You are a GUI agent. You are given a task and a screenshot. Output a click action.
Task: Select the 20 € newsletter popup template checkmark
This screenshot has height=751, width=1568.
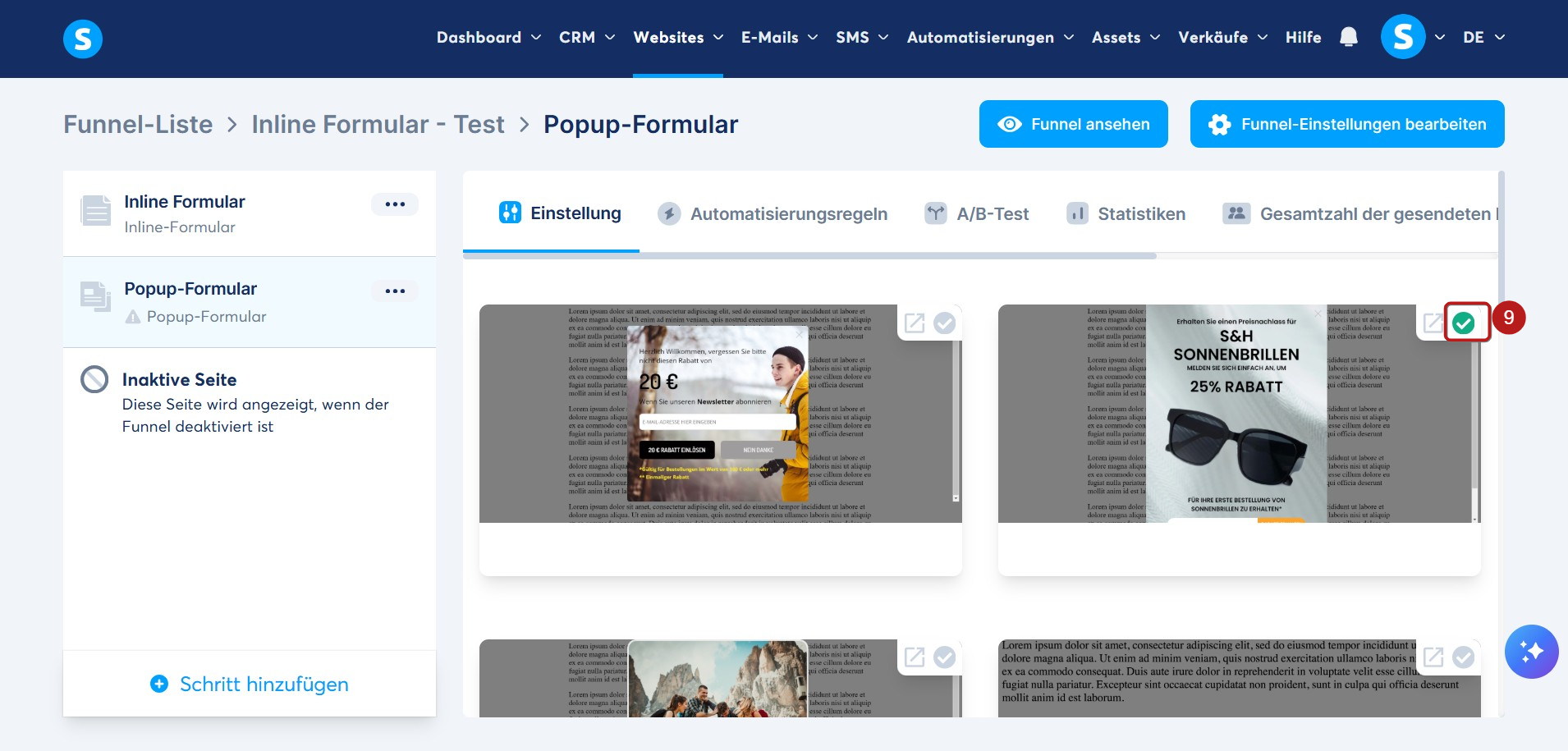pos(945,323)
